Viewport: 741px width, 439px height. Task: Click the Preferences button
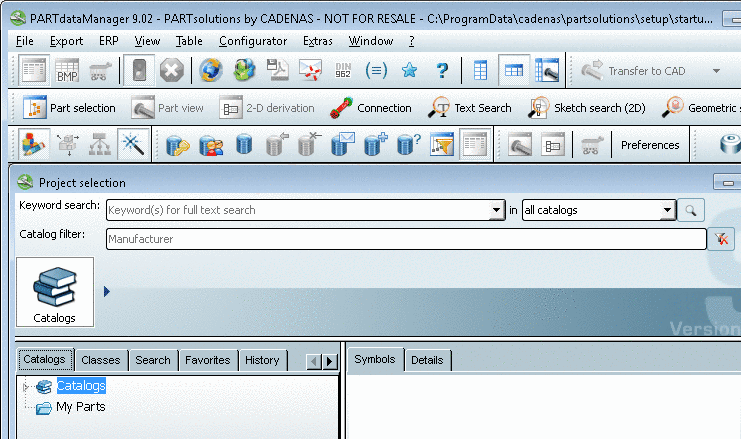650,145
